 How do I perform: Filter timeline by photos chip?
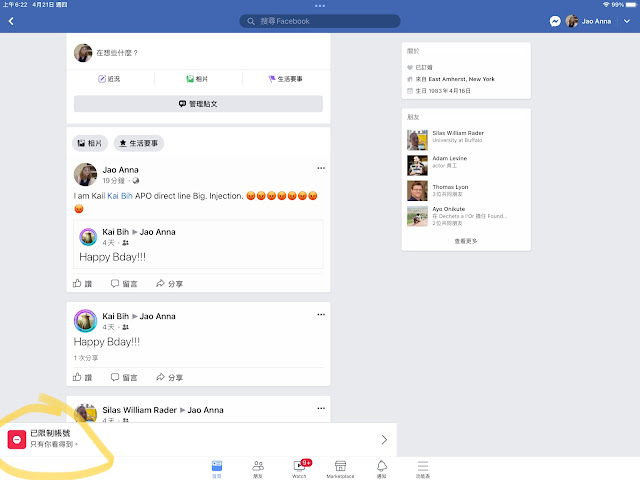(90, 143)
